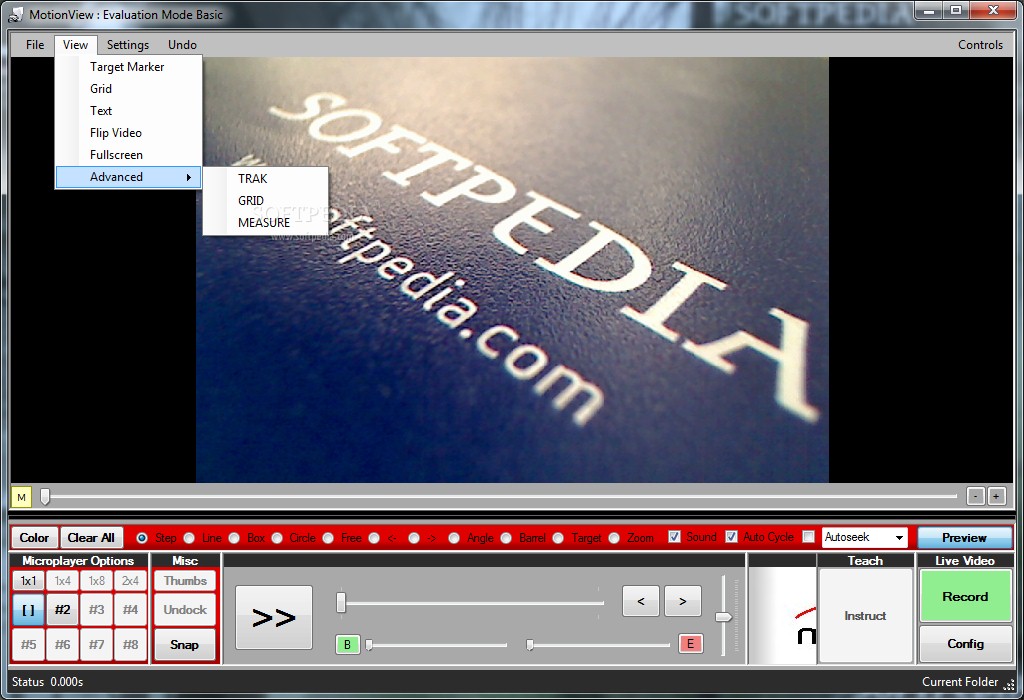Open Config under Live Video

pos(965,644)
